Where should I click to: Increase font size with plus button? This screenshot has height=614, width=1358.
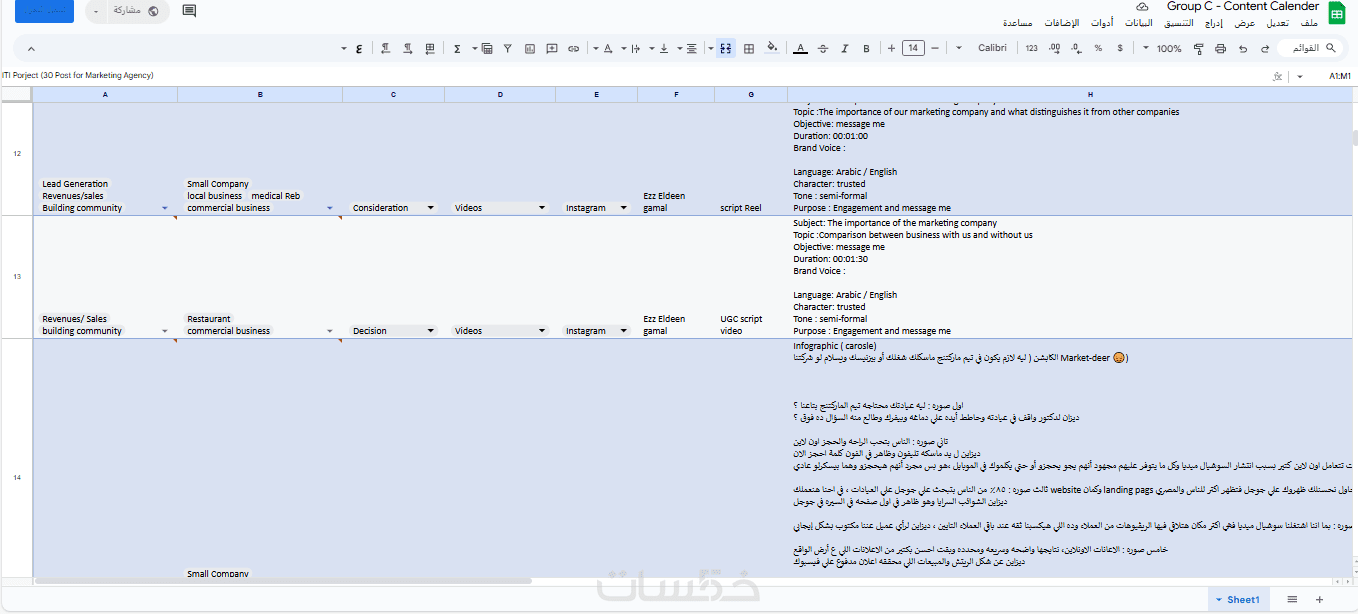(x=891, y=48)
